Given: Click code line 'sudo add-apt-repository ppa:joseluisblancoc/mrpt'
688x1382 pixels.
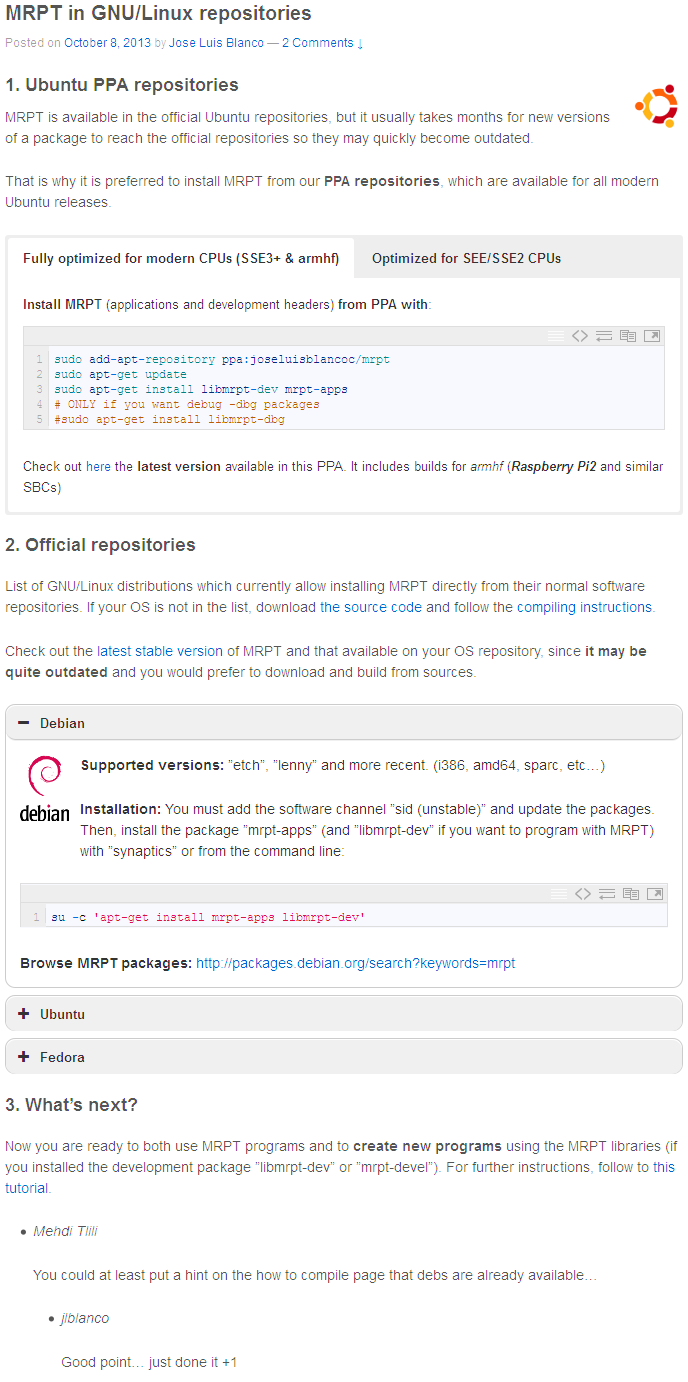Looking at the screenshot, I should [222, 359].
